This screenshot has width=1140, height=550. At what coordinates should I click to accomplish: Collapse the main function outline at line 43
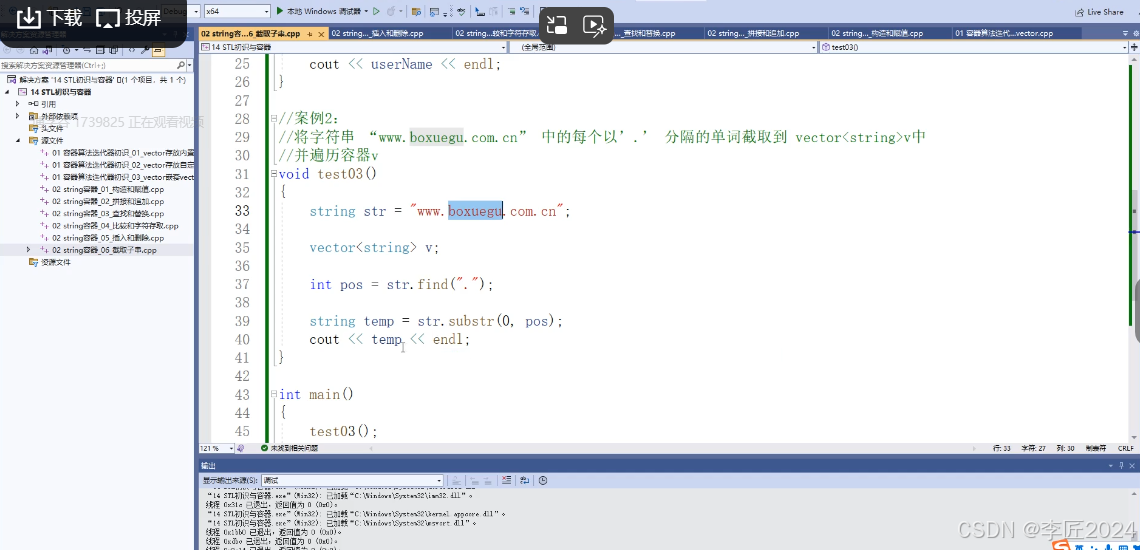(x=273, y=394)
